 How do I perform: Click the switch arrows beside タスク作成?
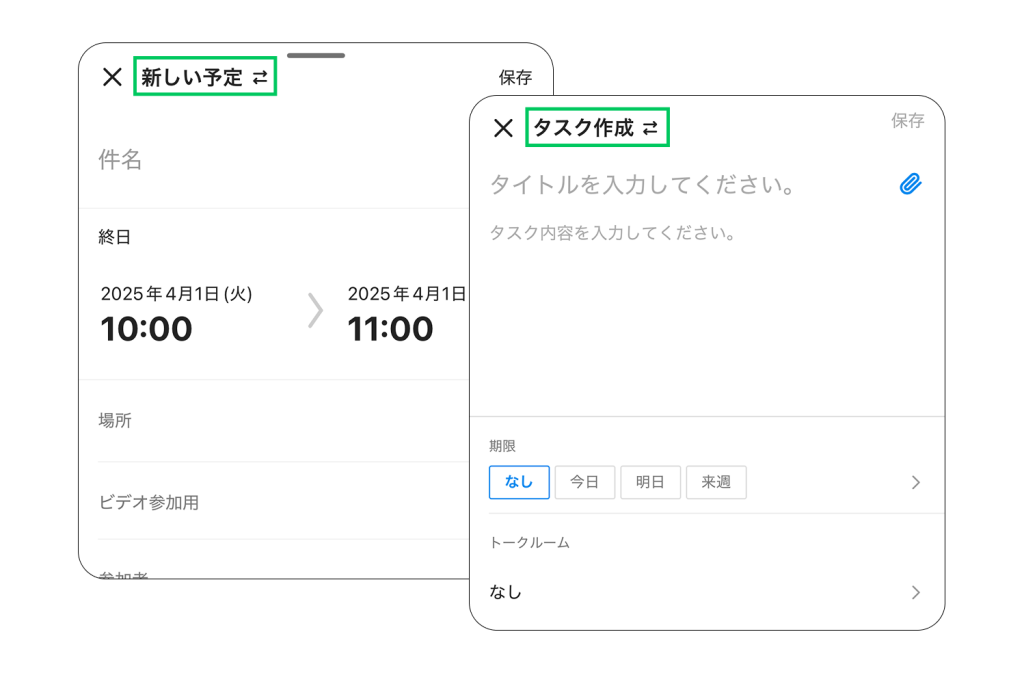tap(651, 128)
